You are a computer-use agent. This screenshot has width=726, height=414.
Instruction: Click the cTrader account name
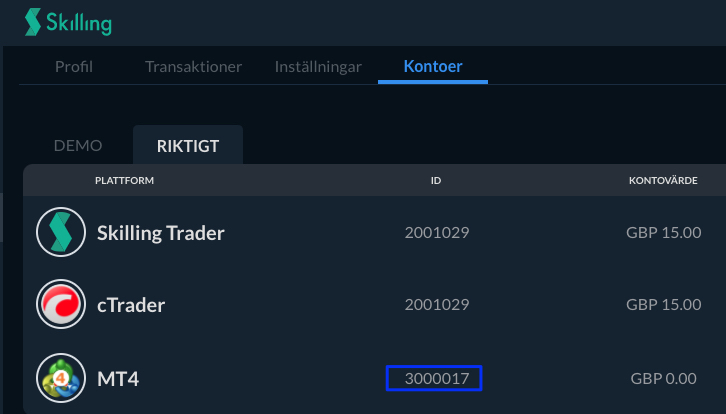pyautogui.click(x=131, y=305)
